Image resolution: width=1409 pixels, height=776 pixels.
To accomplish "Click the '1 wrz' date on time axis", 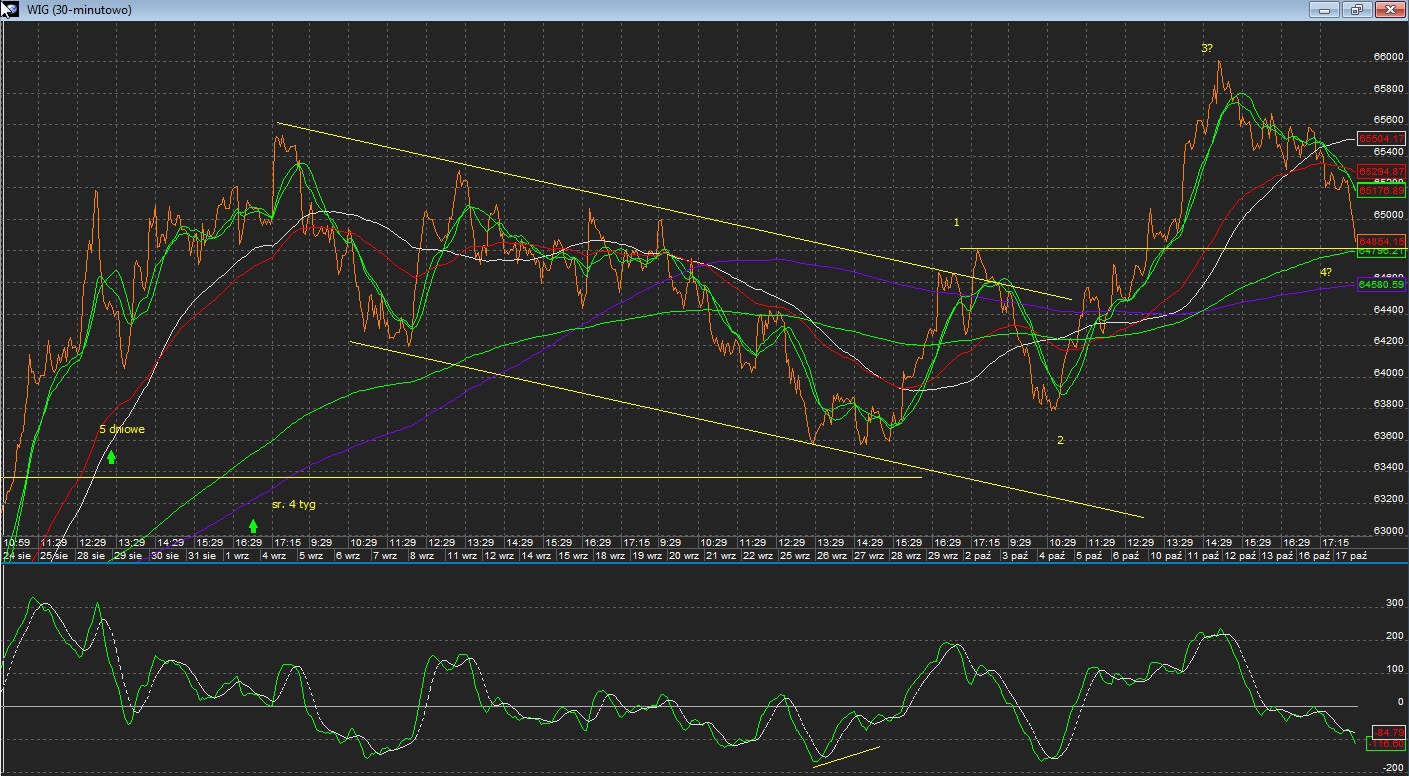I will click(237, 555).
